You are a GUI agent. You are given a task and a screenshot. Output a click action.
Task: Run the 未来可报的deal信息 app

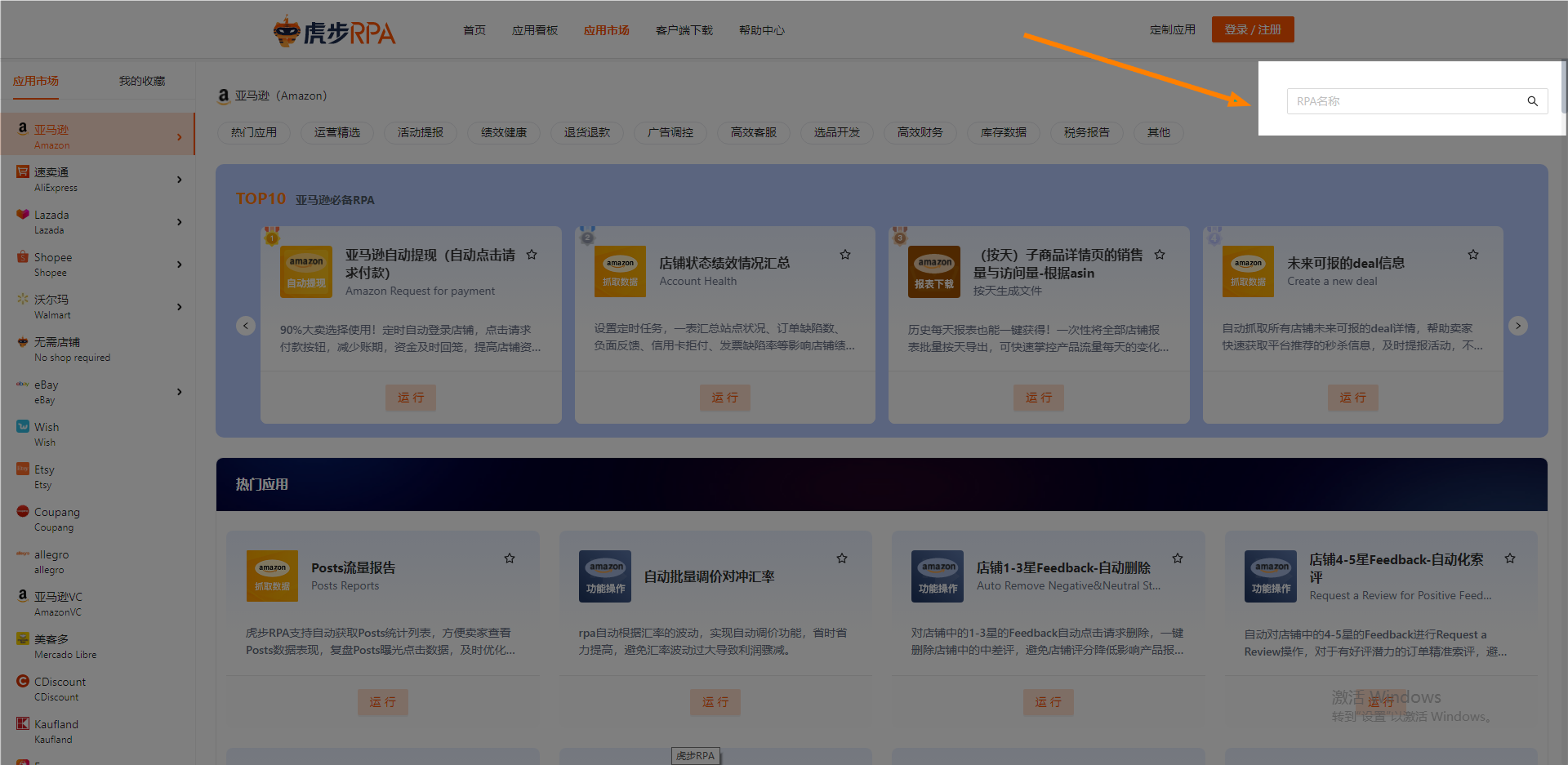click(x=1352, y=398)
